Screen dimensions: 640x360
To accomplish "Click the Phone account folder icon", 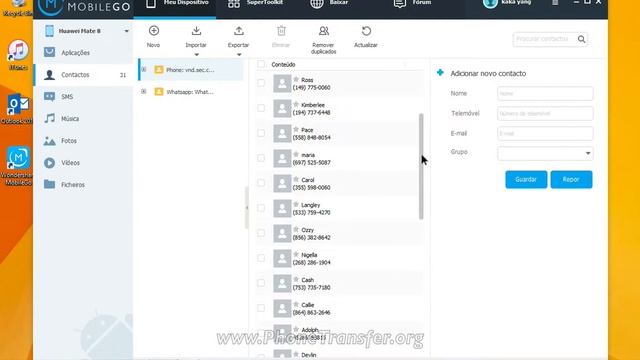I will (159, 70).
